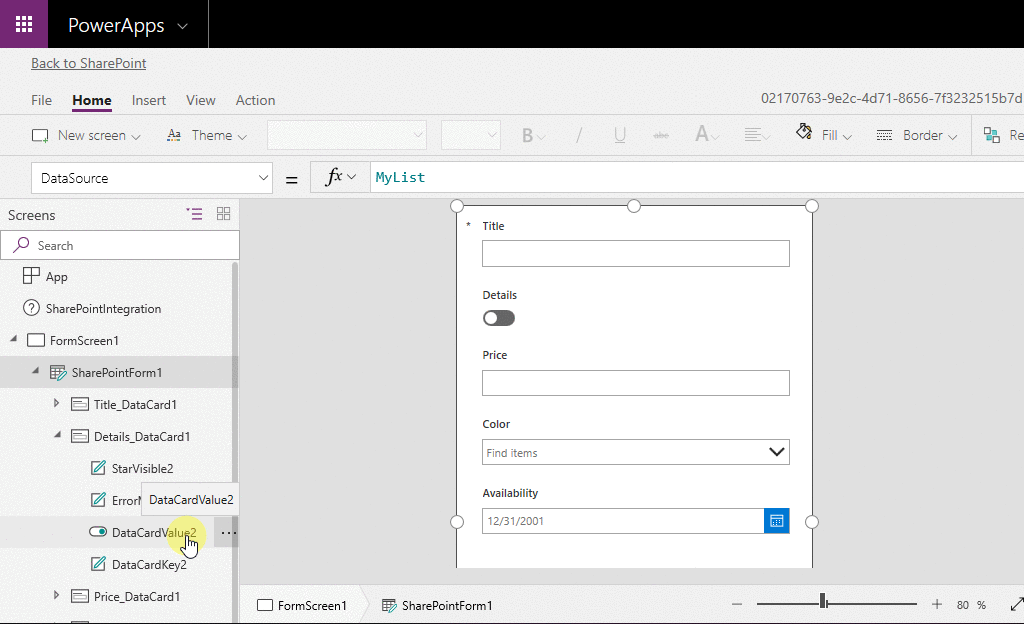The height and width of the screenshot is (624, 1024).
Task: Toggle Italic formatting
Action: coord(579,135)
